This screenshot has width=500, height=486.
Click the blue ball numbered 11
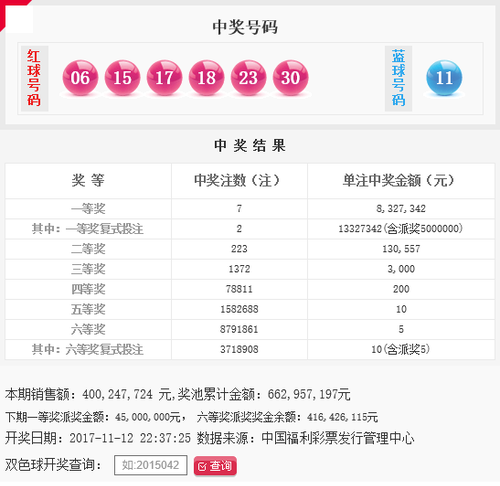pyautogui.click(x=444, y=78)
